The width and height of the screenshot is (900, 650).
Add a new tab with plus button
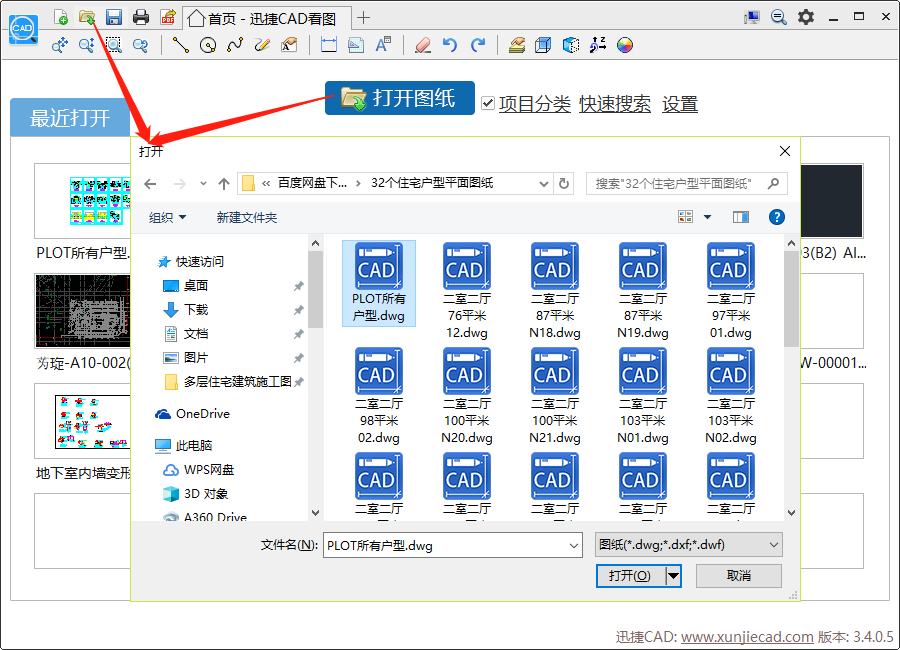[363, 18]
